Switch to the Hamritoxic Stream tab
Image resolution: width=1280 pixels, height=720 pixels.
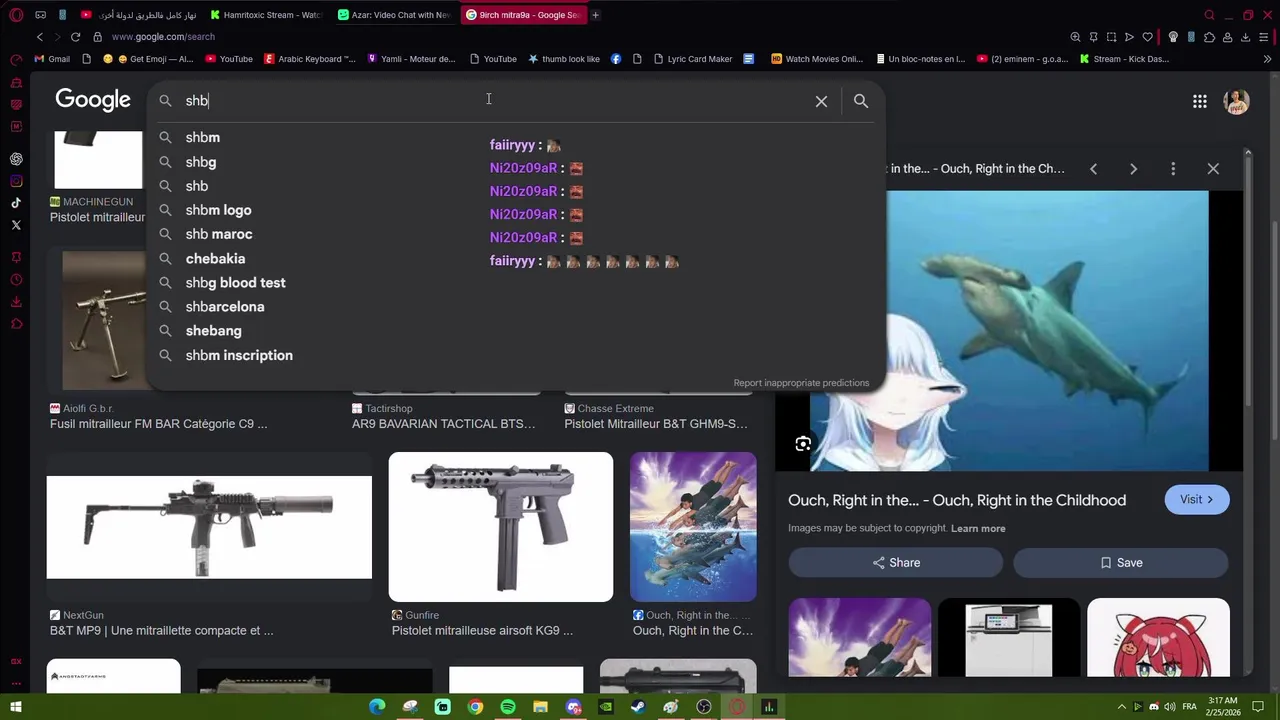265,15
